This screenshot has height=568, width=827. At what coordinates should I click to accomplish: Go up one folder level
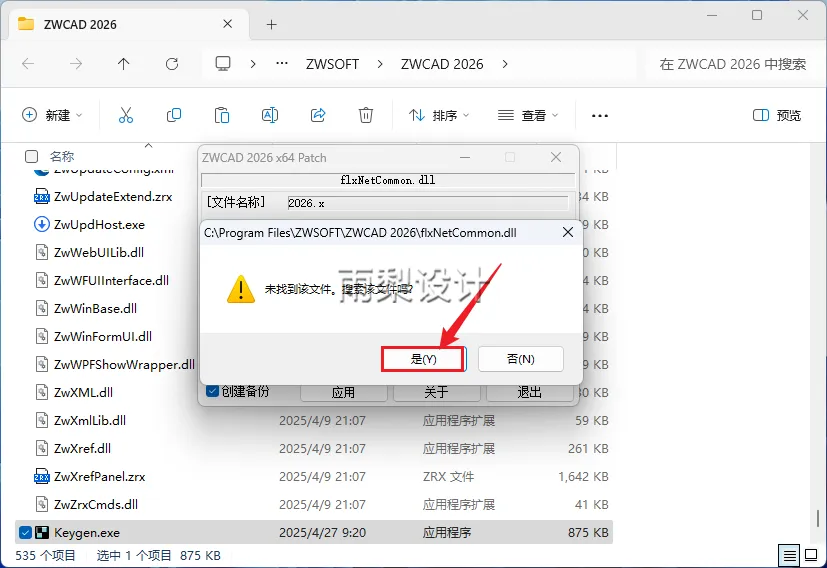point(123,64)
